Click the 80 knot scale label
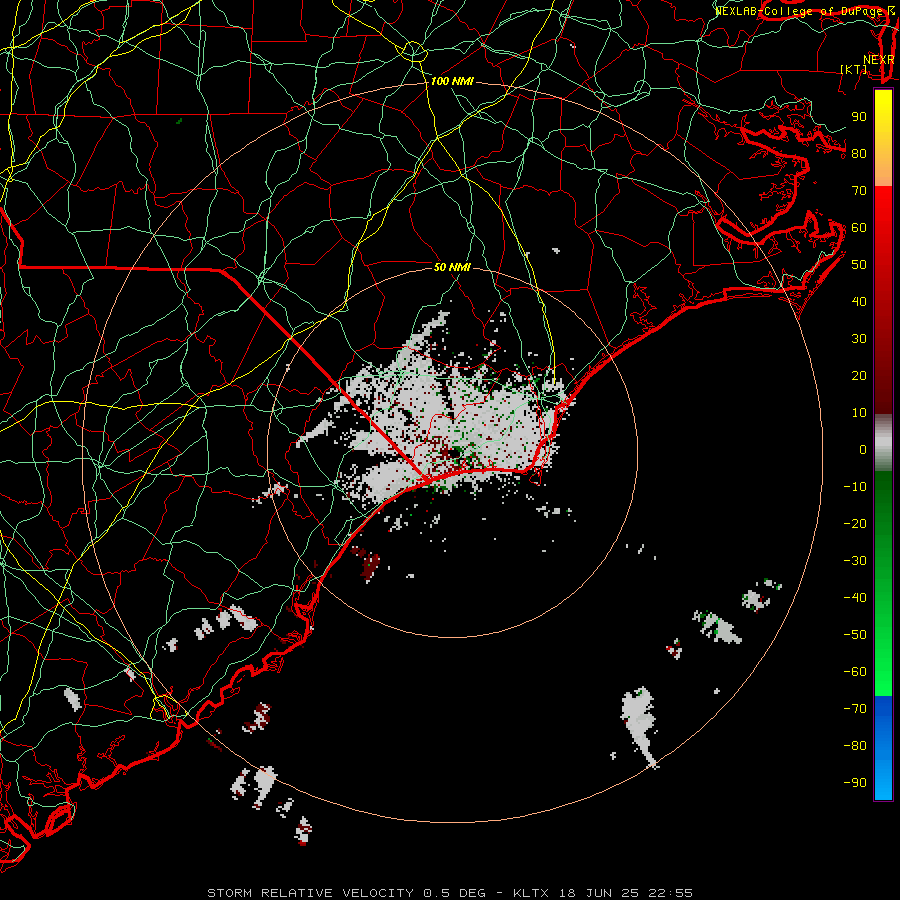The image size is (900, 900). [859, 154]
